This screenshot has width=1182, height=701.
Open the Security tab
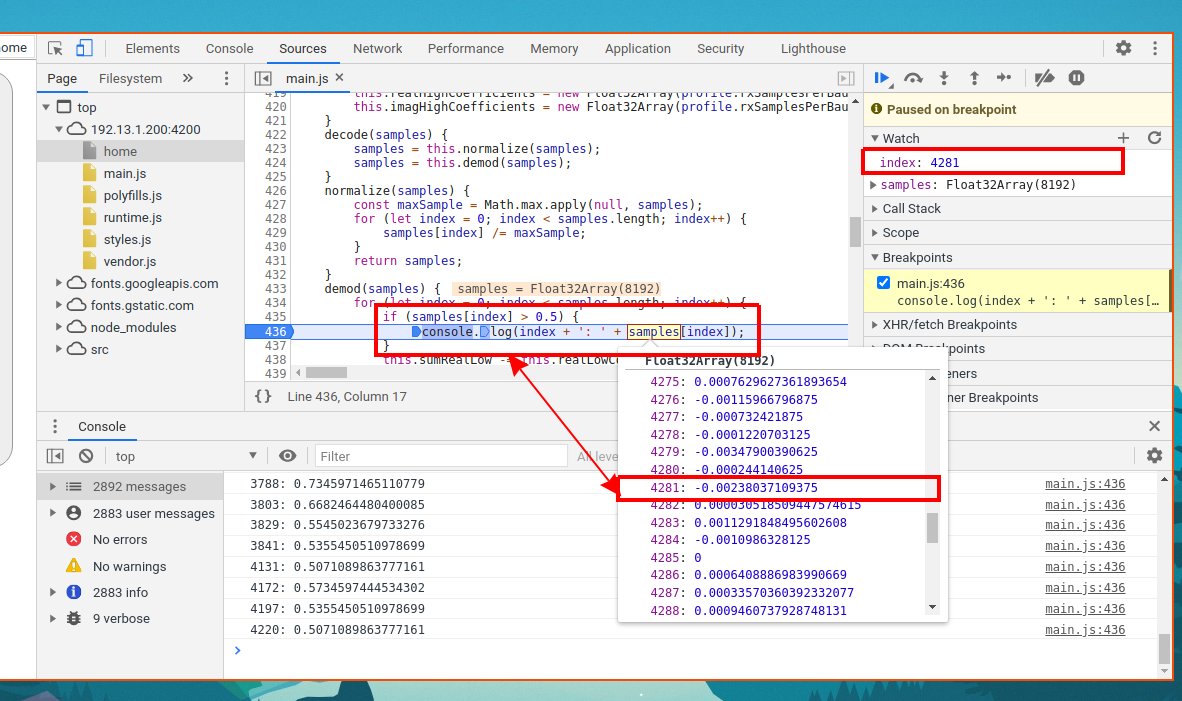click(721, 48)
